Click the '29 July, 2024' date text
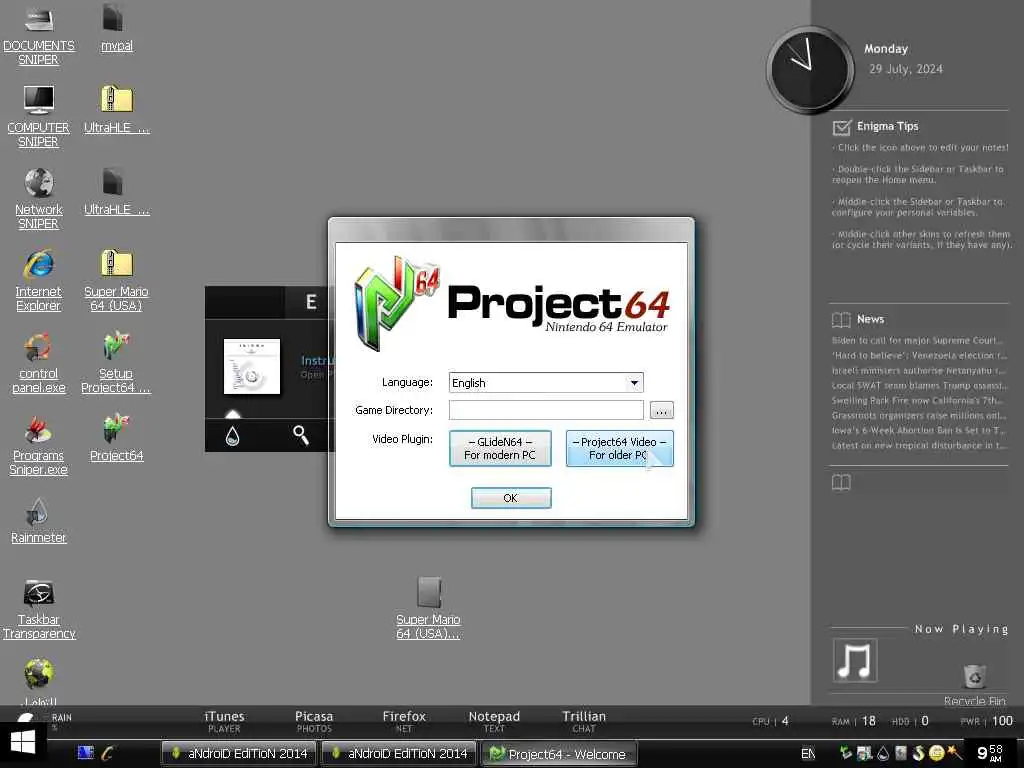The height and width of the screenshot is (768, 1024). (x=906, y=69)
